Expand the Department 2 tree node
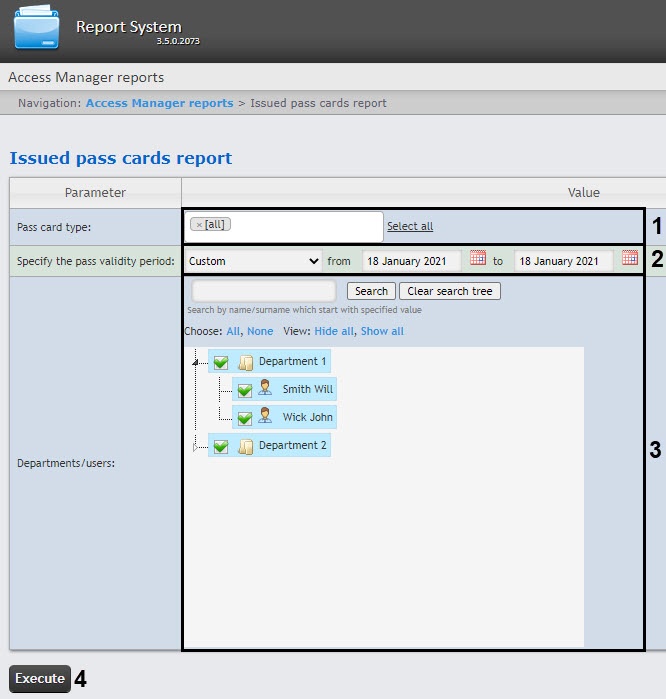The width and height of the screenshot is (666, 699). coord(195,447)
